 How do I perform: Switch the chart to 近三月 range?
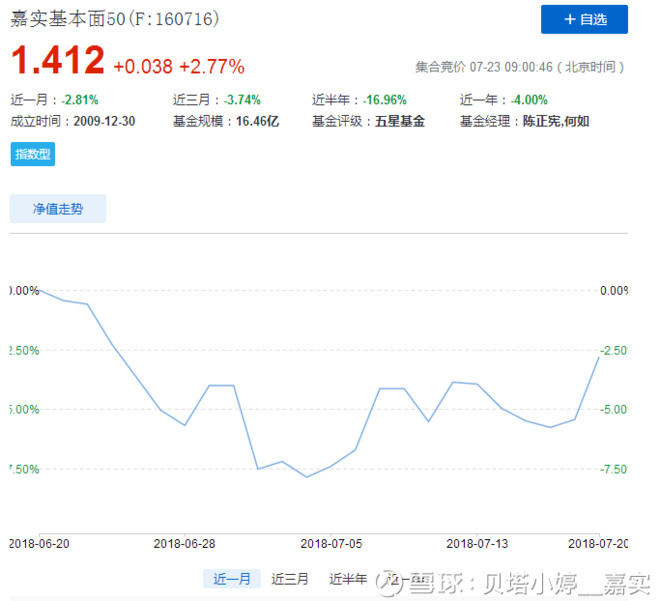(290, 579)
